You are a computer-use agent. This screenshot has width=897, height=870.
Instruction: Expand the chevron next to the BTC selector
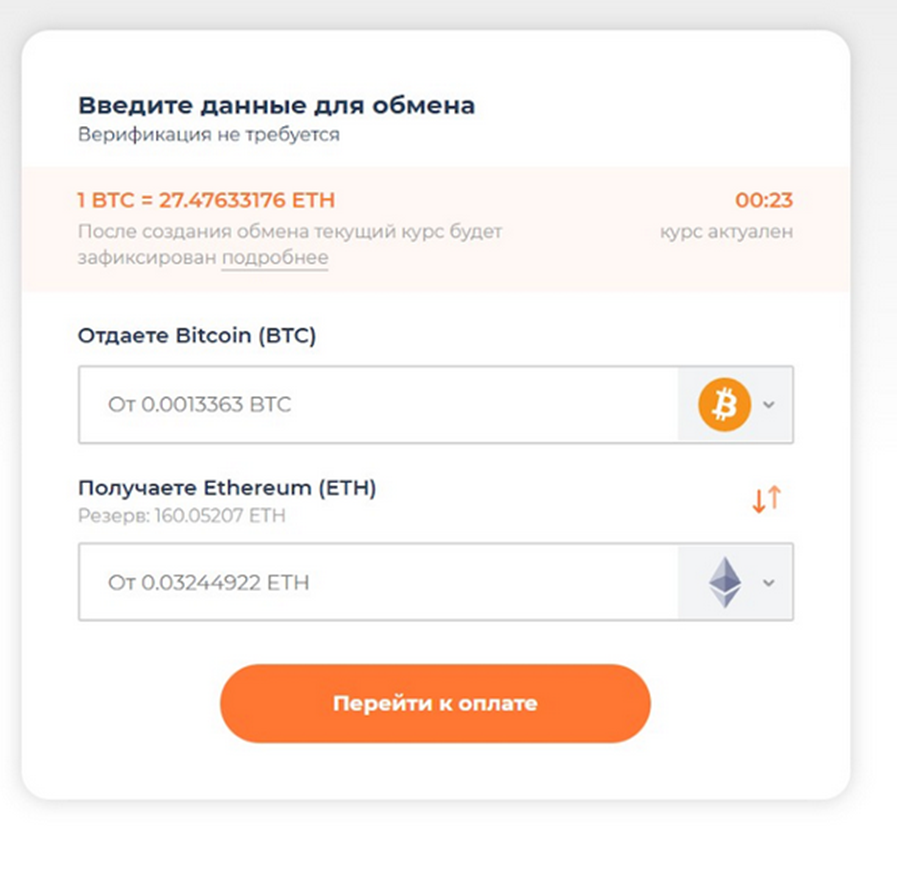point(768,404)
